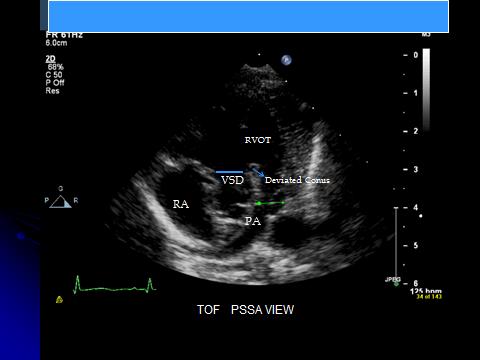480x360 pixels.
Task: Click the yellow ECG marker icon
Action: click(59, 300)
